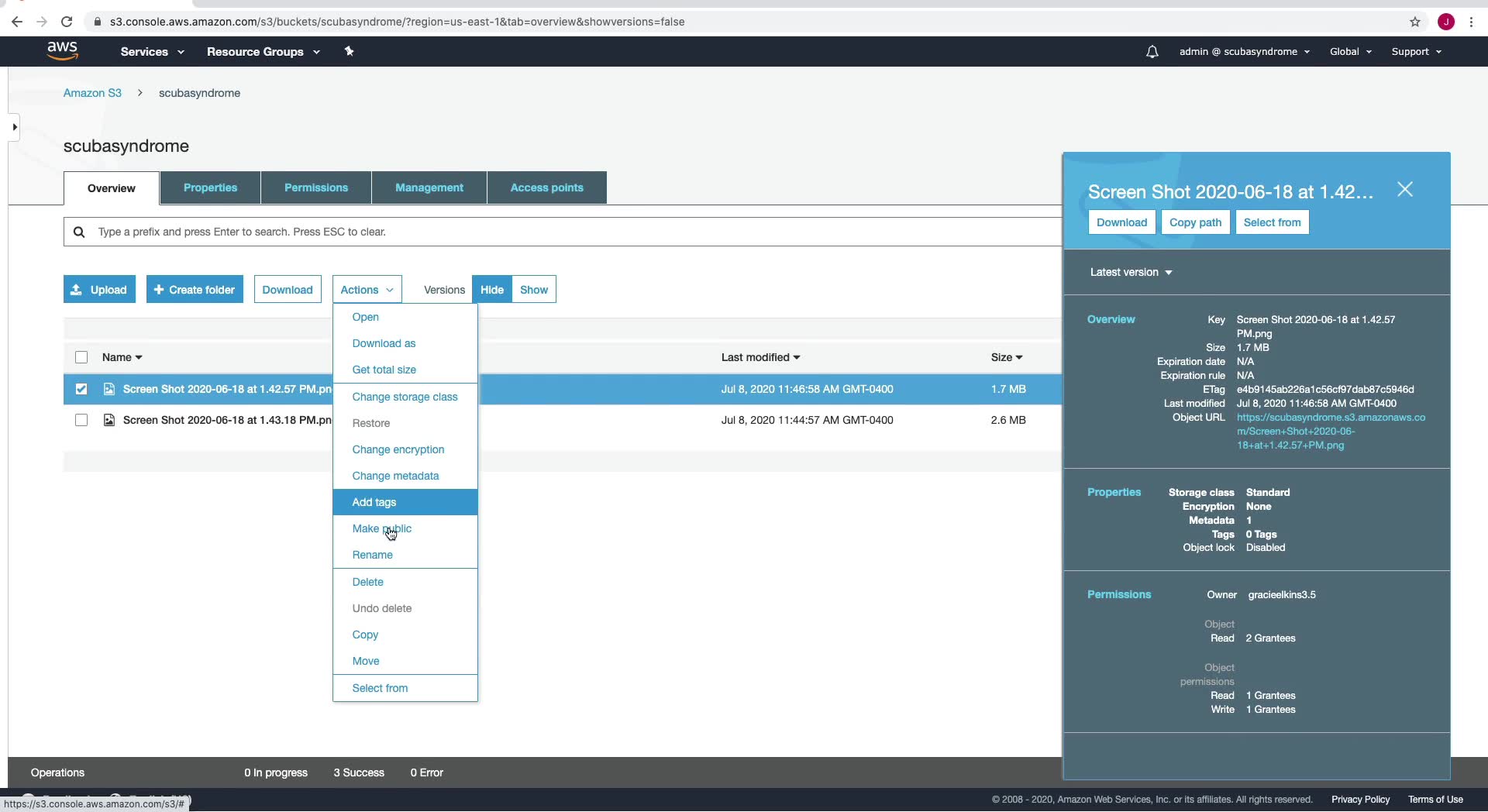Choose Change encryption in Actions menu

coord(405,449)
